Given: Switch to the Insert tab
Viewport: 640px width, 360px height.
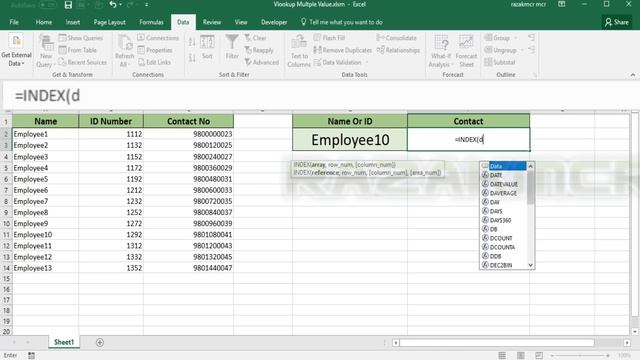Looking at the screenshot, I should 73,22.
